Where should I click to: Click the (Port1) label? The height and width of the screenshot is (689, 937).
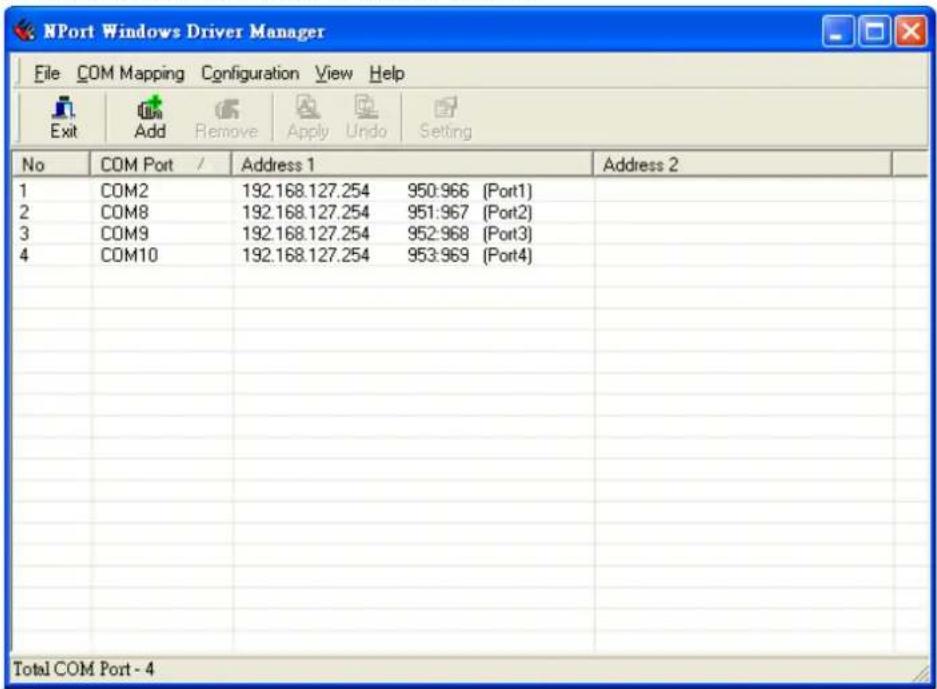507,191
